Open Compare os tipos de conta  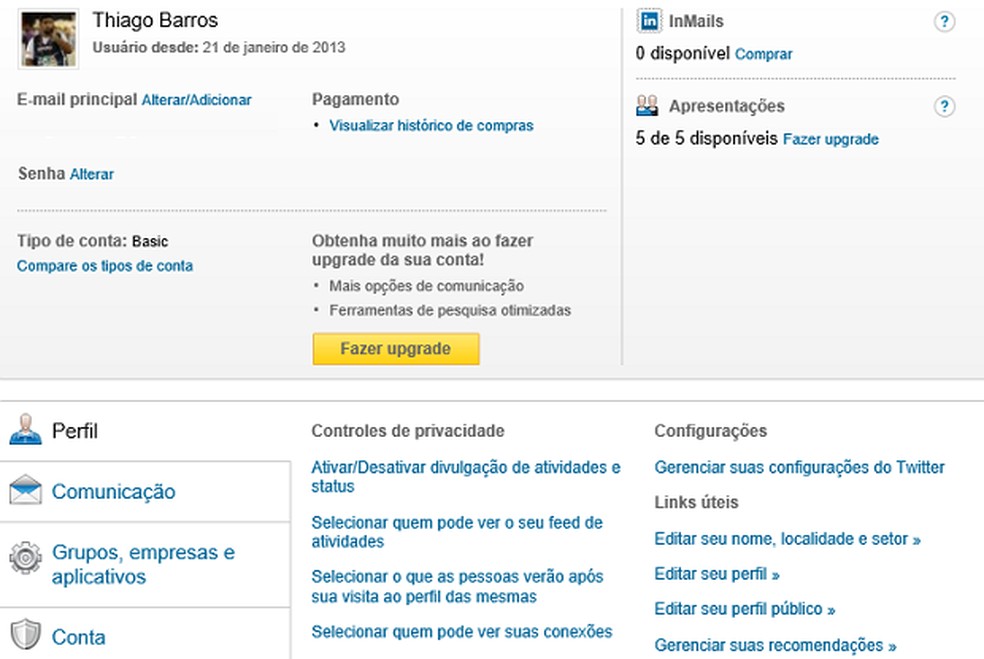(105, 266)
